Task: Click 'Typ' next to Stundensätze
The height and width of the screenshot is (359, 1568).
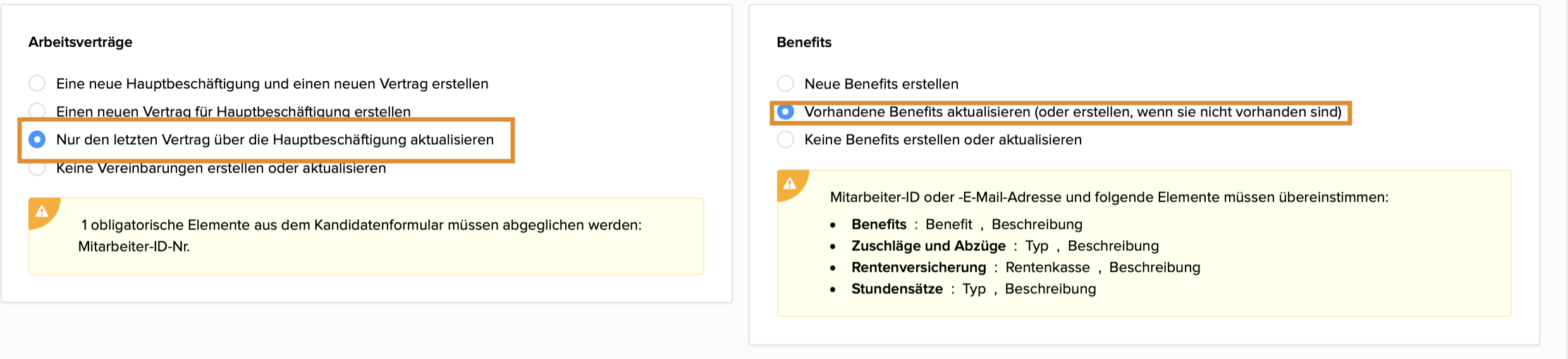Action: [974, 289]
